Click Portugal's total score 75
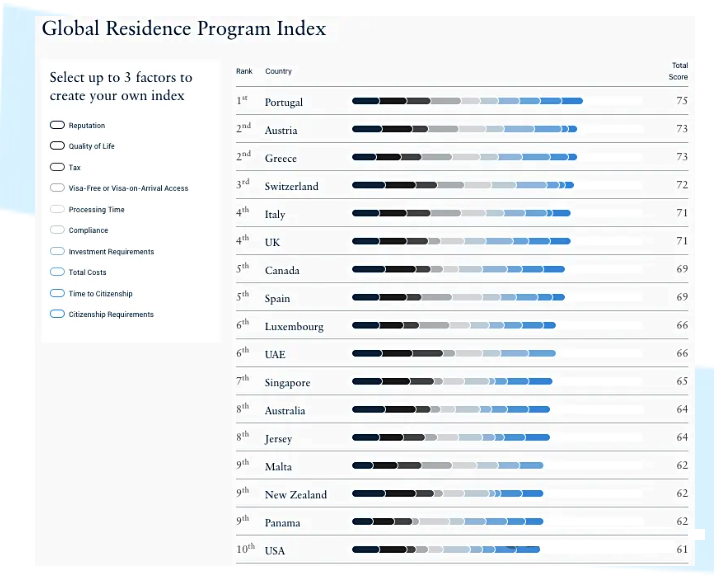 click(x=682, y=101)
